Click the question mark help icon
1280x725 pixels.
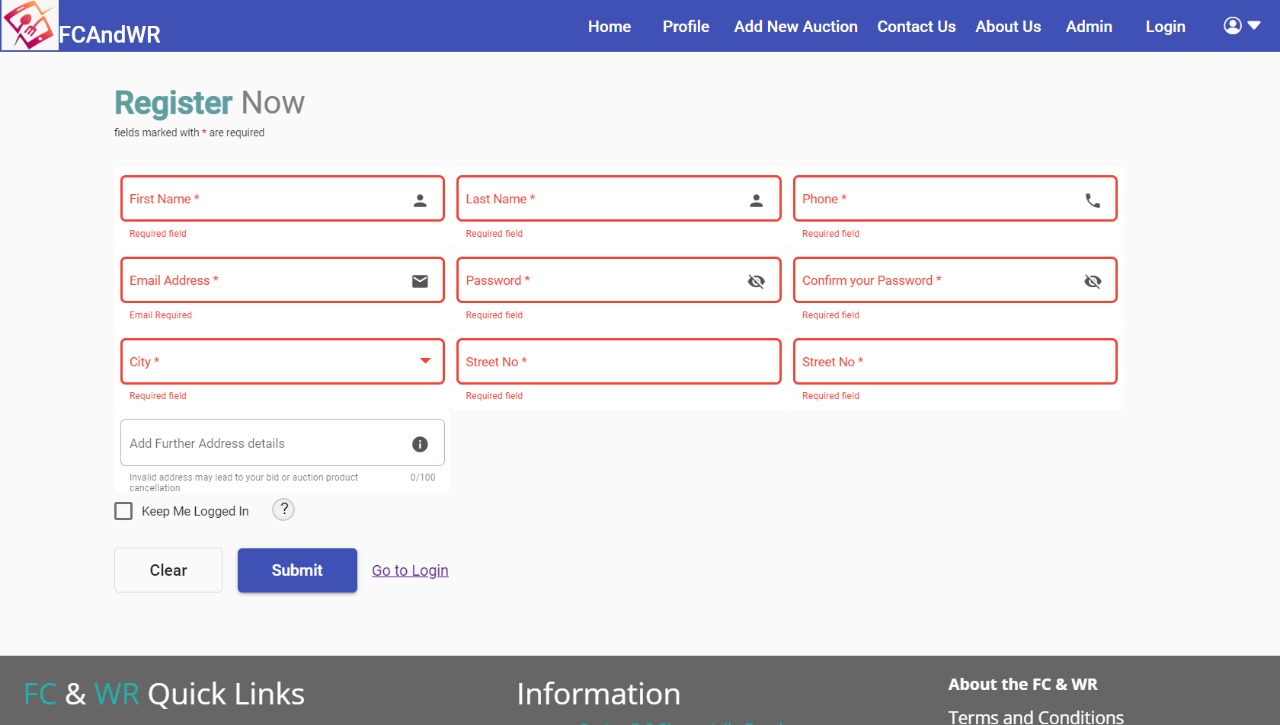click(284, 510)
